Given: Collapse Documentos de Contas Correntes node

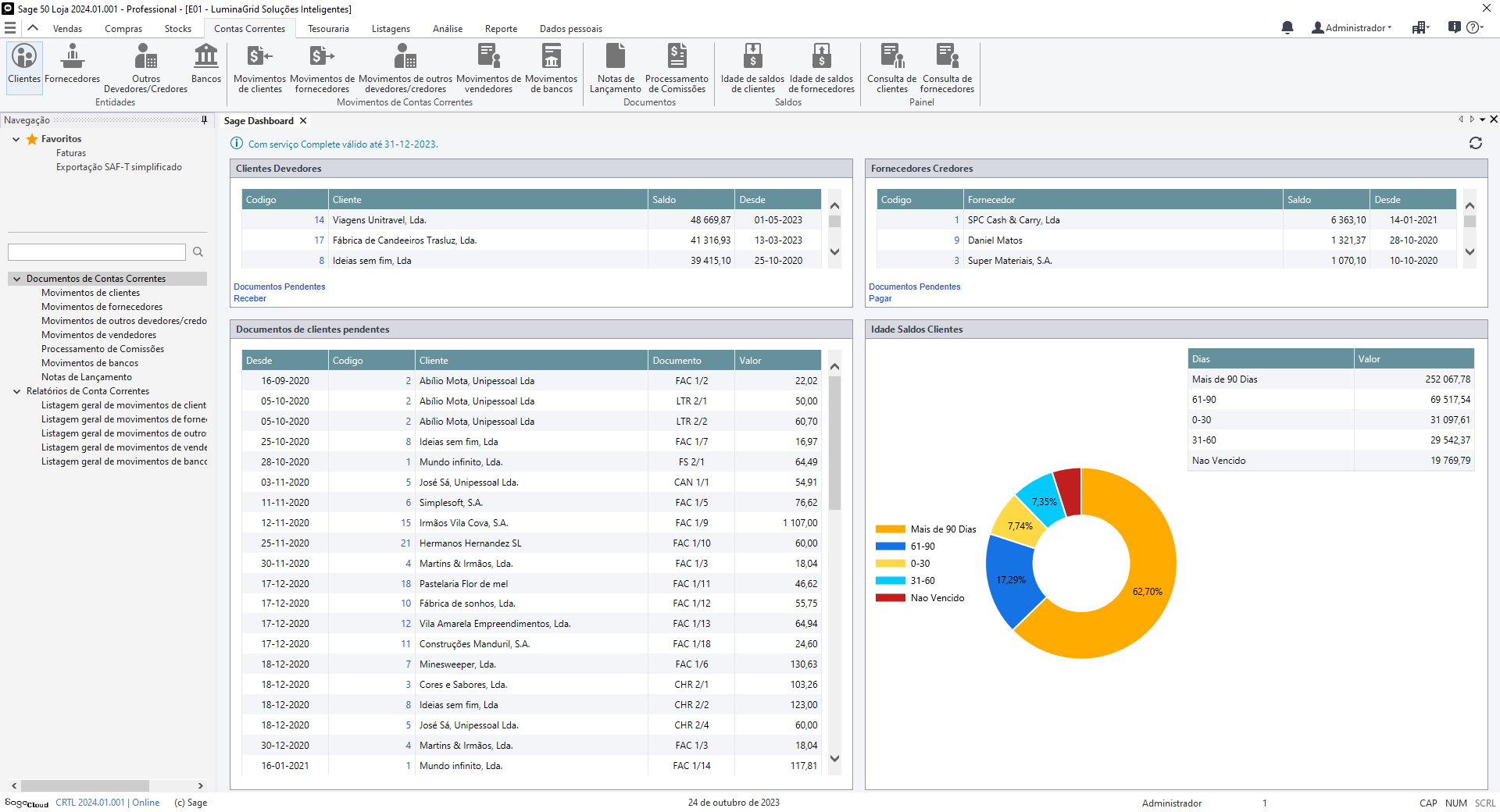Looking at the screenshot, I should click(16, 279).
